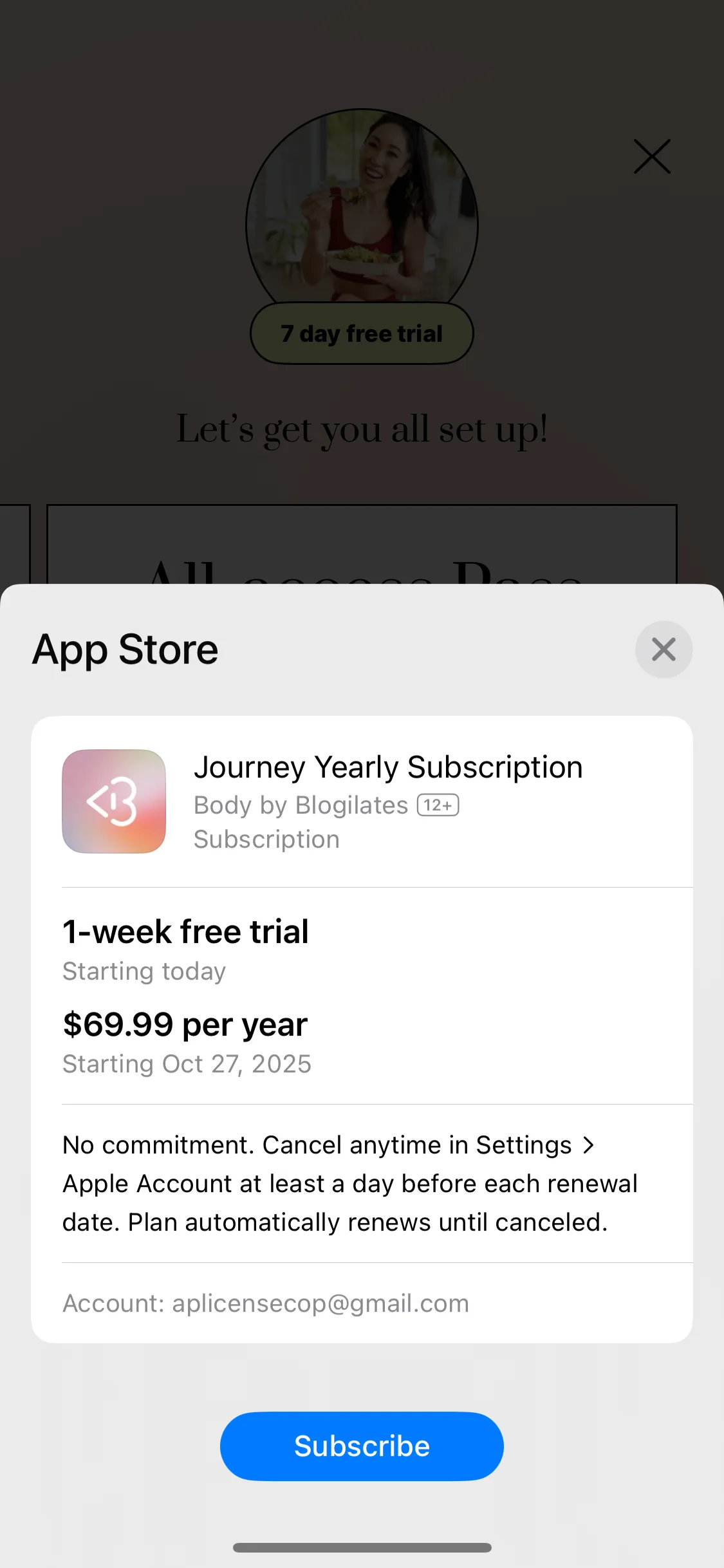Tap the App Store sheet title

pos(125,649)
